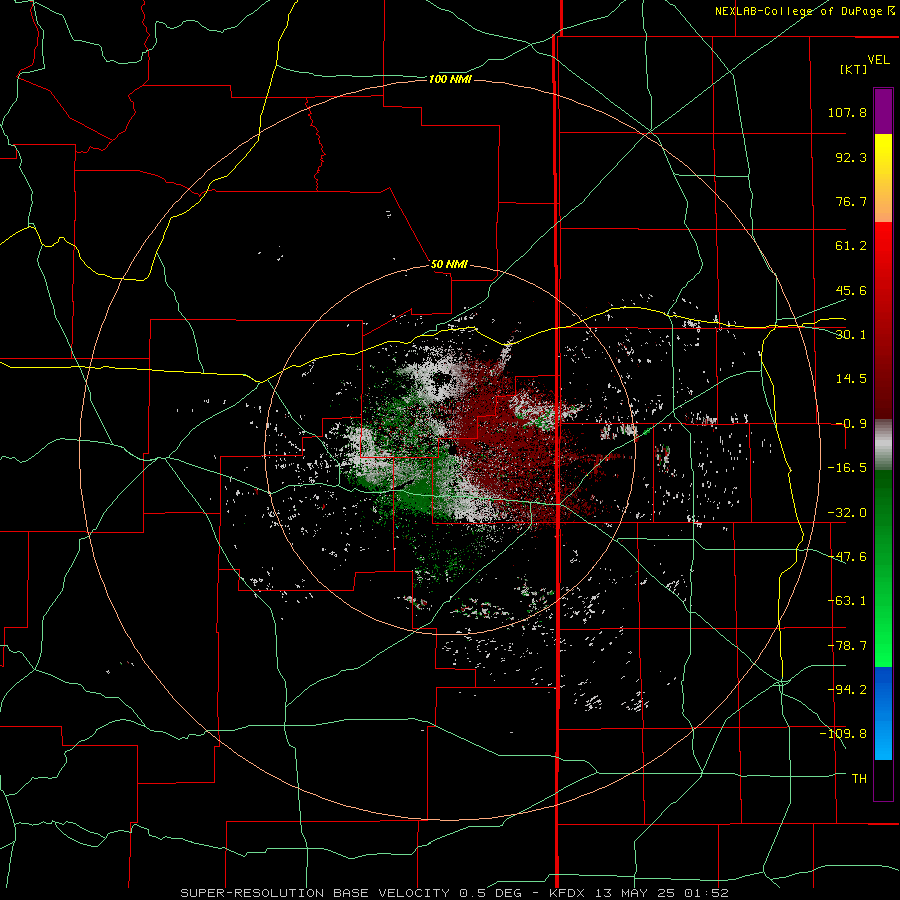Select the 61.2 velocity scale value

point(851,246)
